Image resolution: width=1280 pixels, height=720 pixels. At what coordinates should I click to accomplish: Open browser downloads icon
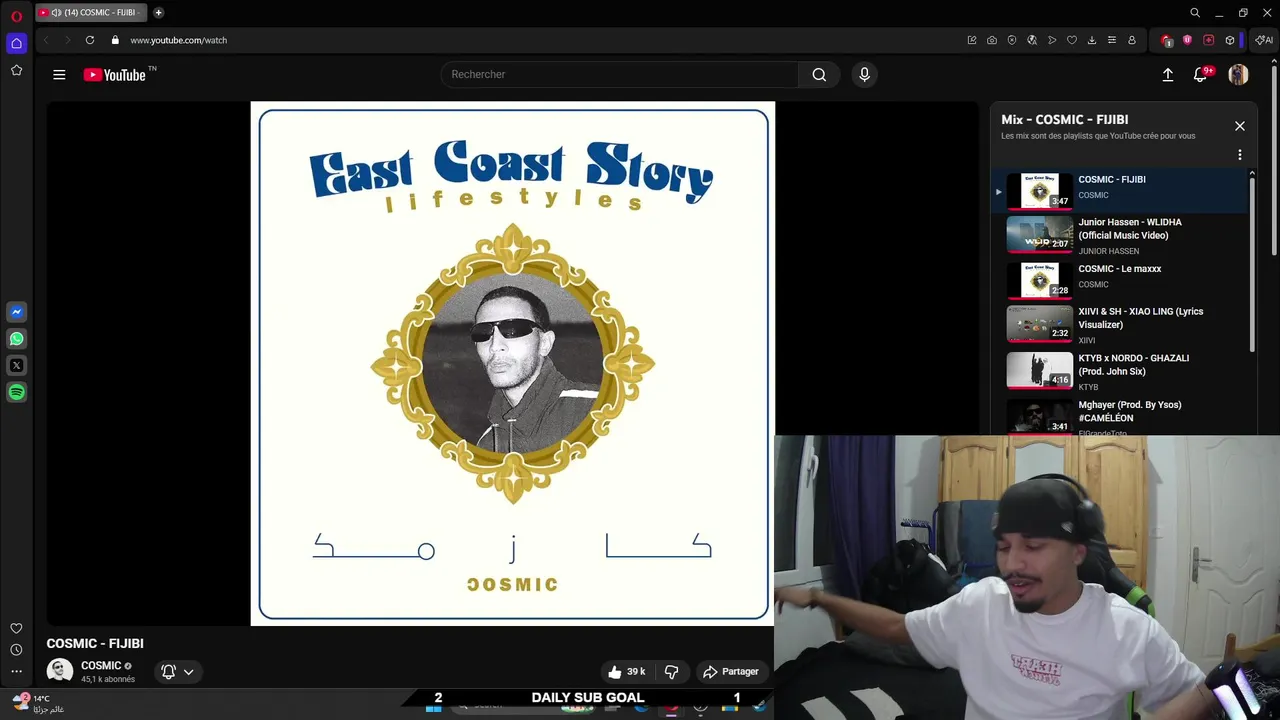pos(1092,40)
